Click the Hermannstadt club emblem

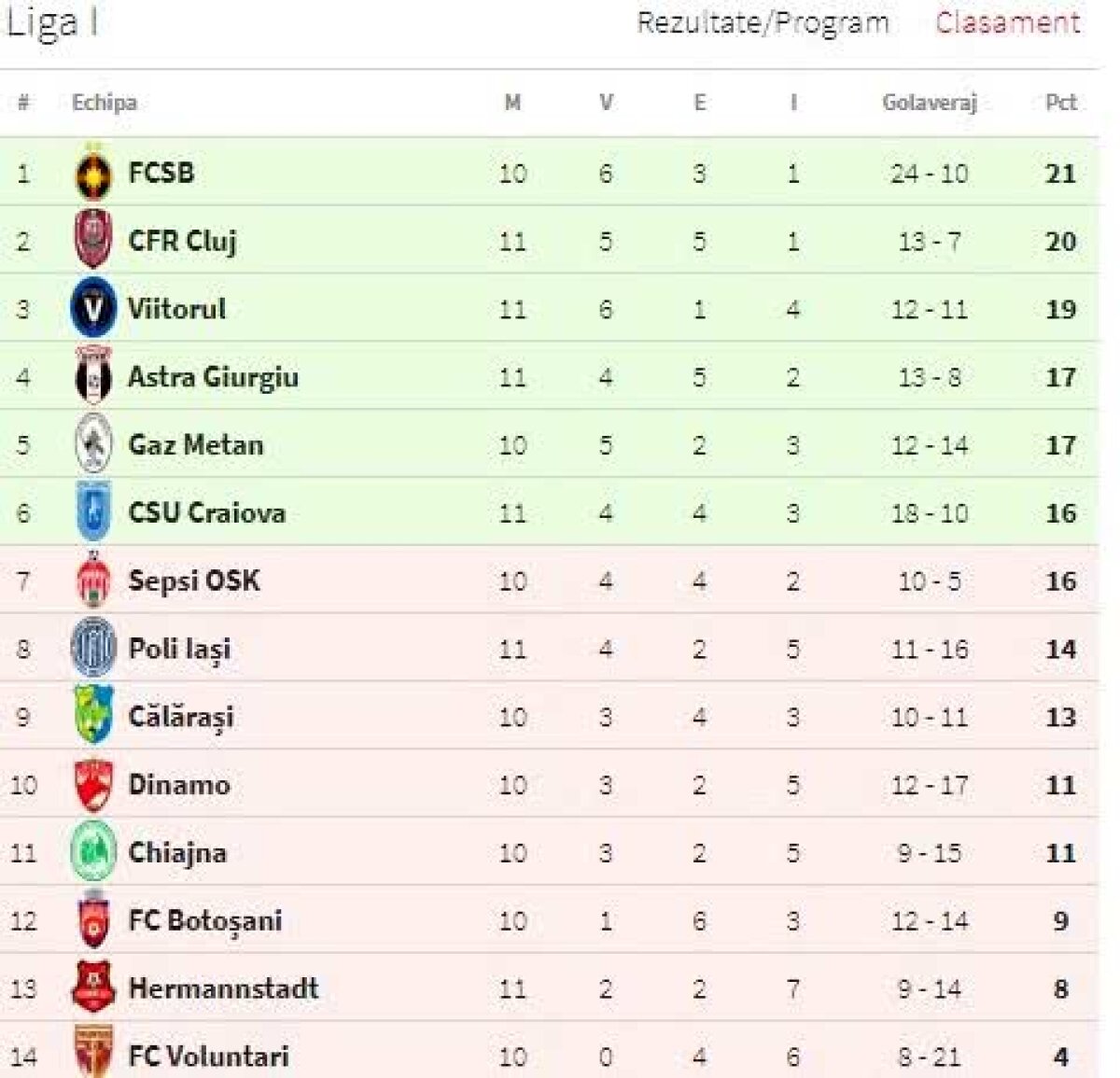click(94, 988)
